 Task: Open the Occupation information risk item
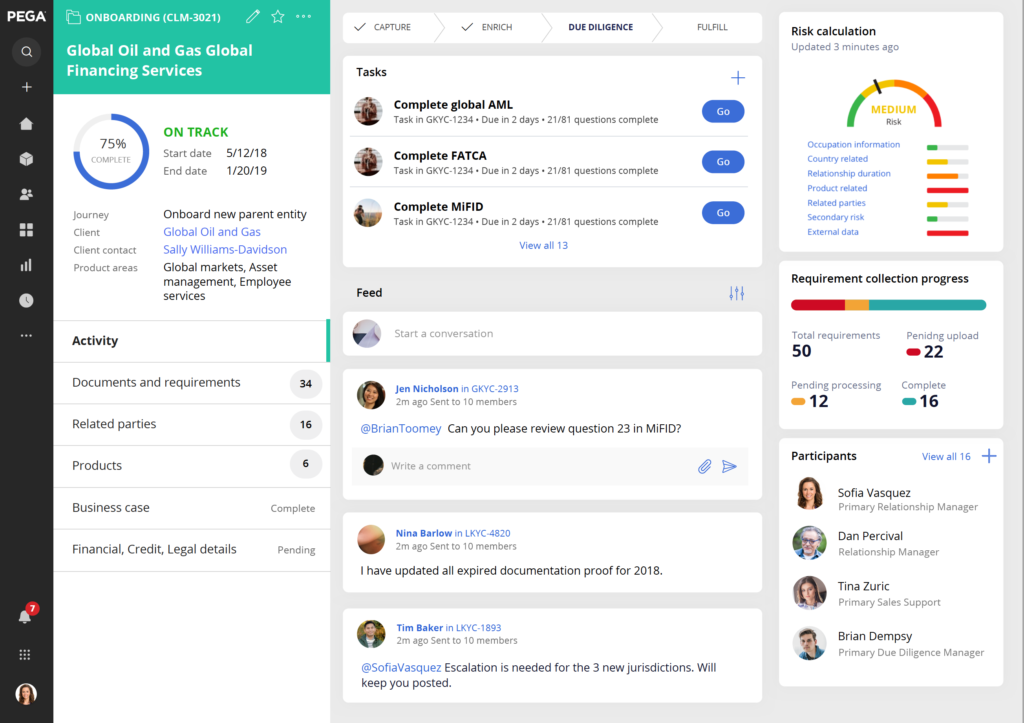coord(853,145)
